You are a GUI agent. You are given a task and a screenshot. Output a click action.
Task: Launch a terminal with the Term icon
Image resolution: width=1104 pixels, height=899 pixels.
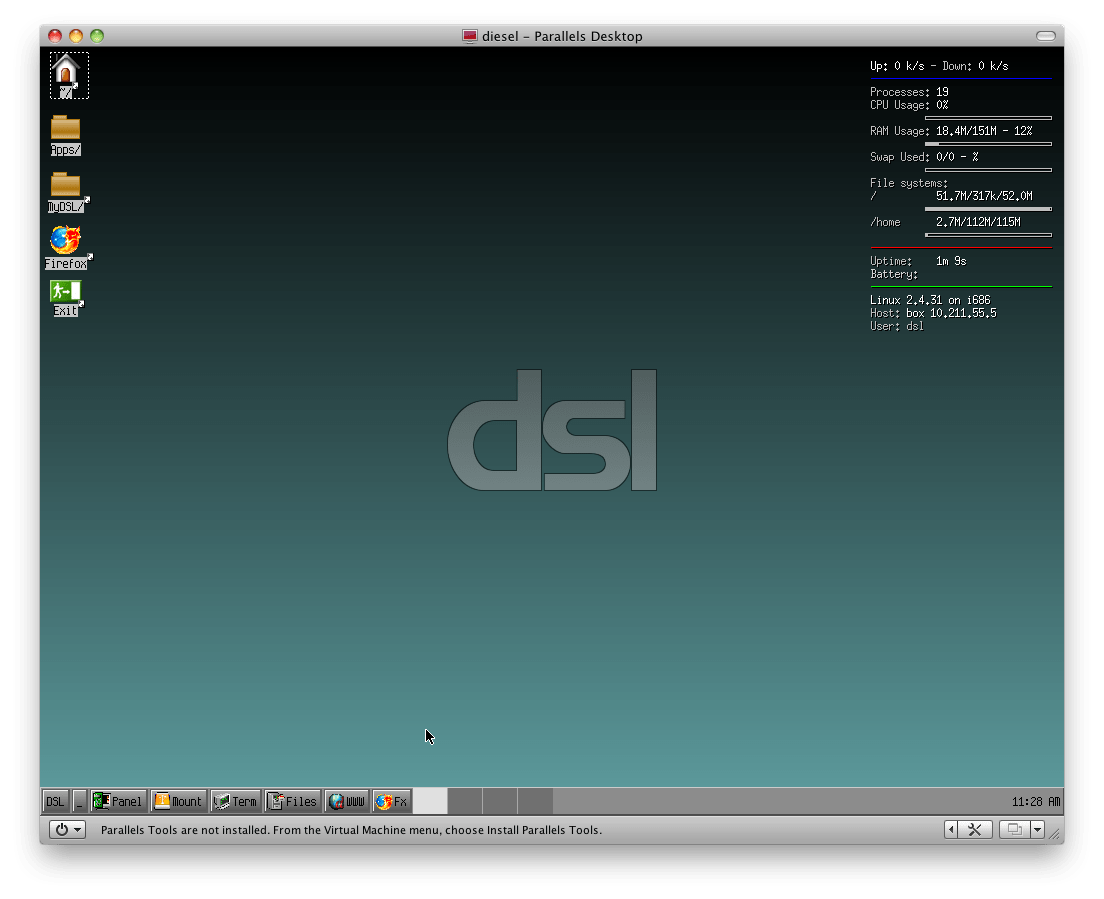tap(236, 801)
